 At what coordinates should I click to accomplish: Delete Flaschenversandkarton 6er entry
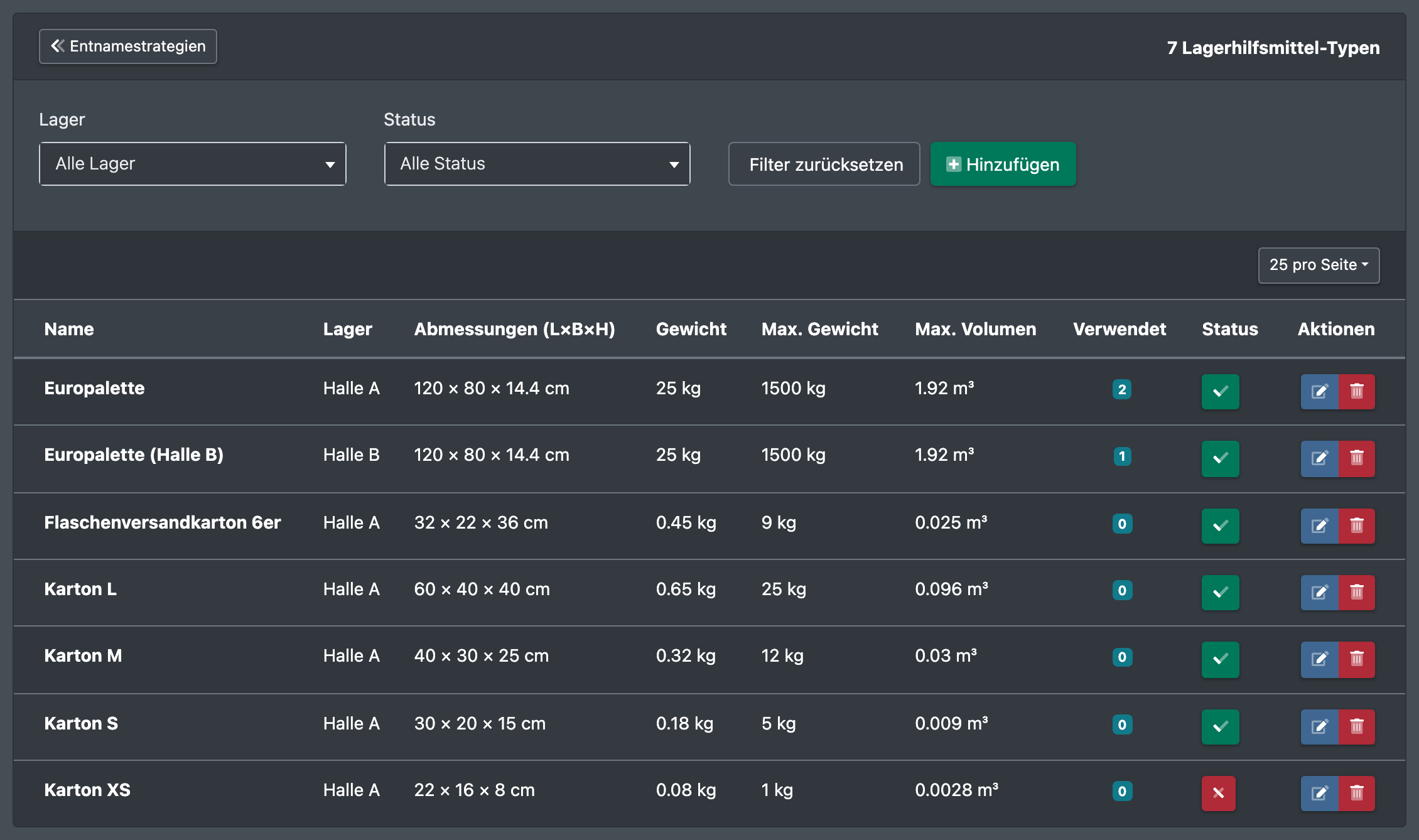pyautogui.click(x=1357, y=525)
